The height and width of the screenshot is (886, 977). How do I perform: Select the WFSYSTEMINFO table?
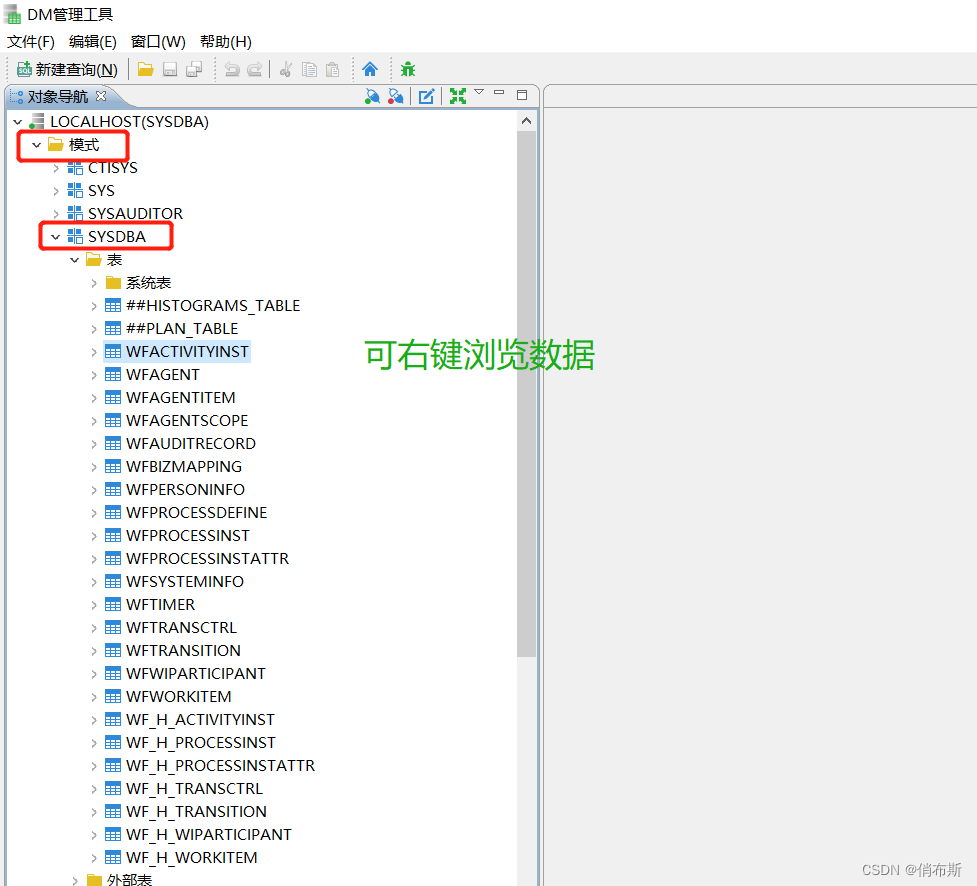click(x=184, y=582)
